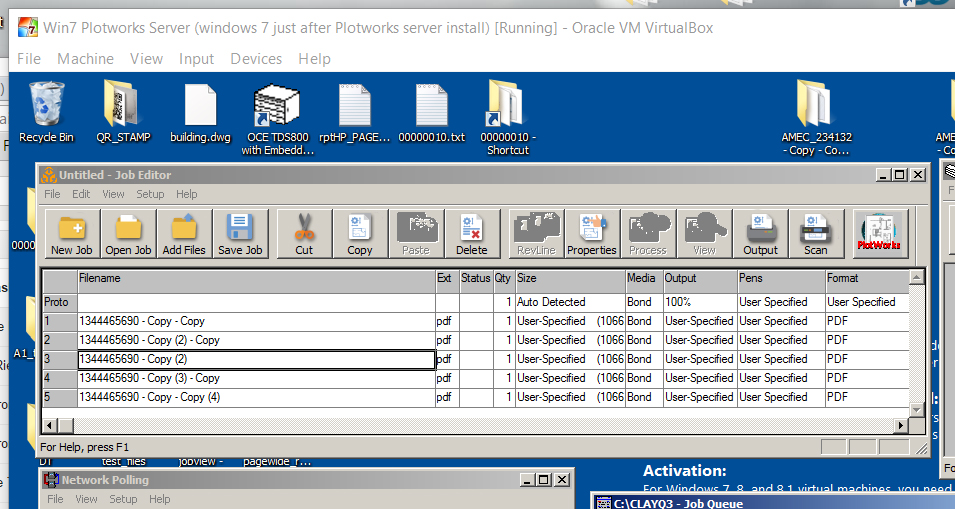The height and width of the screenshot is (509, 955).
Task: Open VirtualBox View menu
Action: [x=146, y=59]
